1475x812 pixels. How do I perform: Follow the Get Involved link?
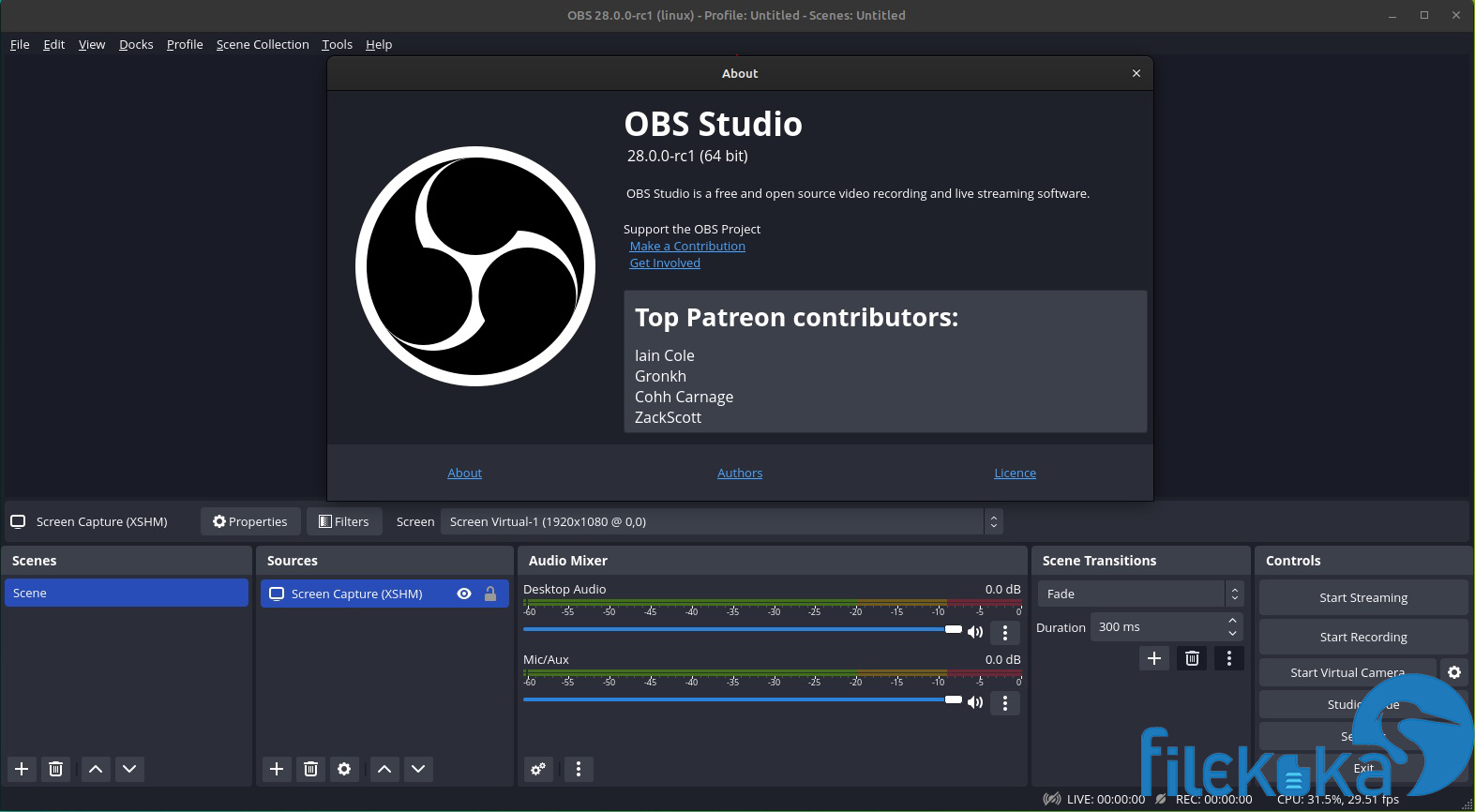[665, 263]
